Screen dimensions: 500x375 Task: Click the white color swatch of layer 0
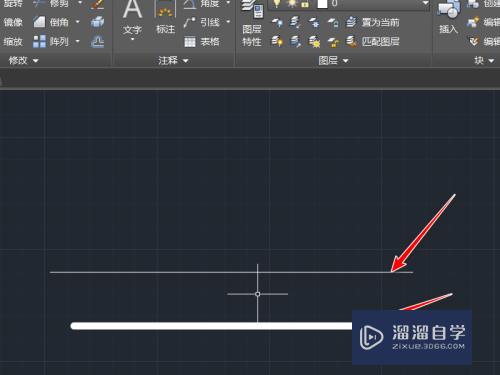(x=322, y=4)
